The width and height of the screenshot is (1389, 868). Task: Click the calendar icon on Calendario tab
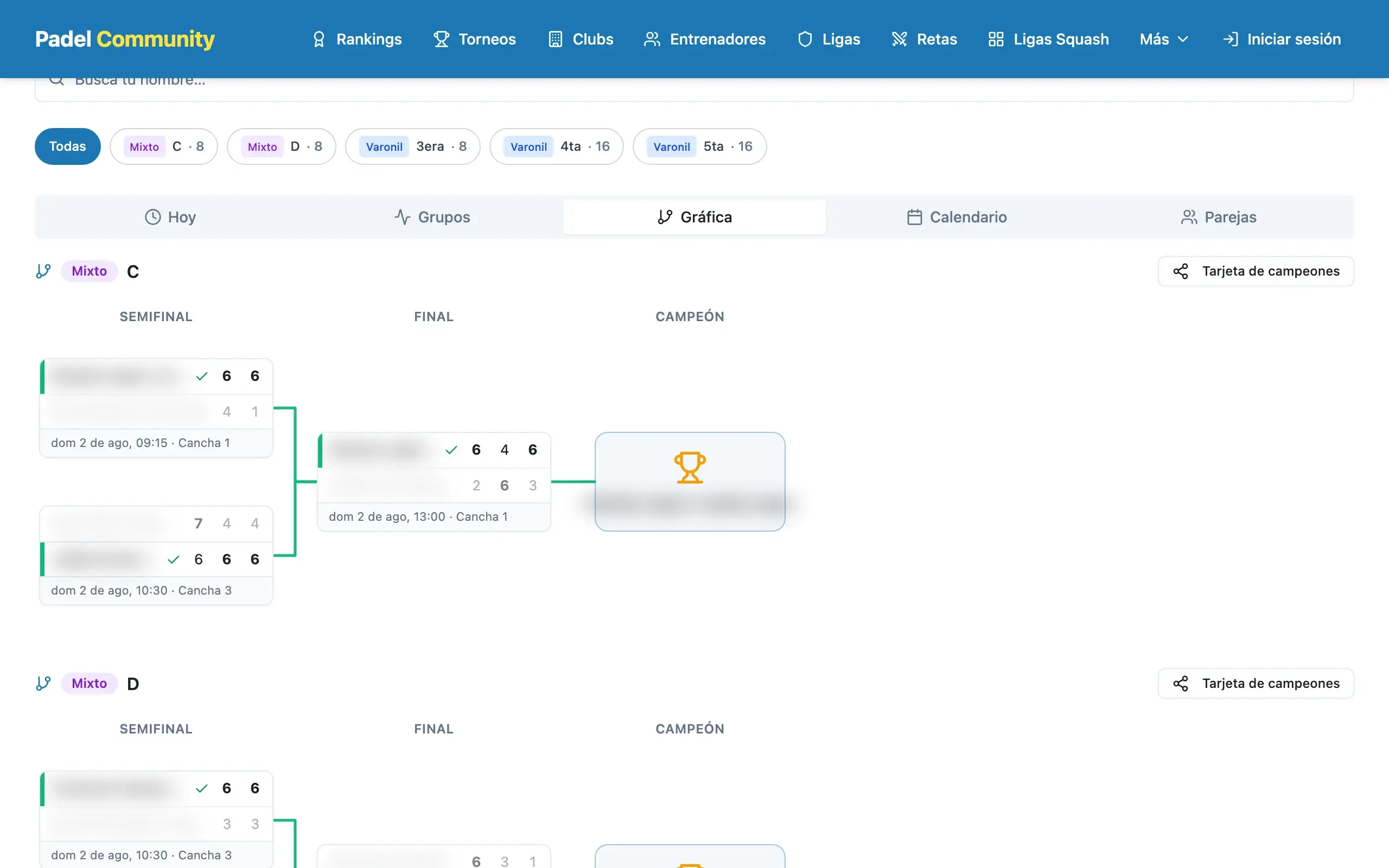(x=914, y=217)
